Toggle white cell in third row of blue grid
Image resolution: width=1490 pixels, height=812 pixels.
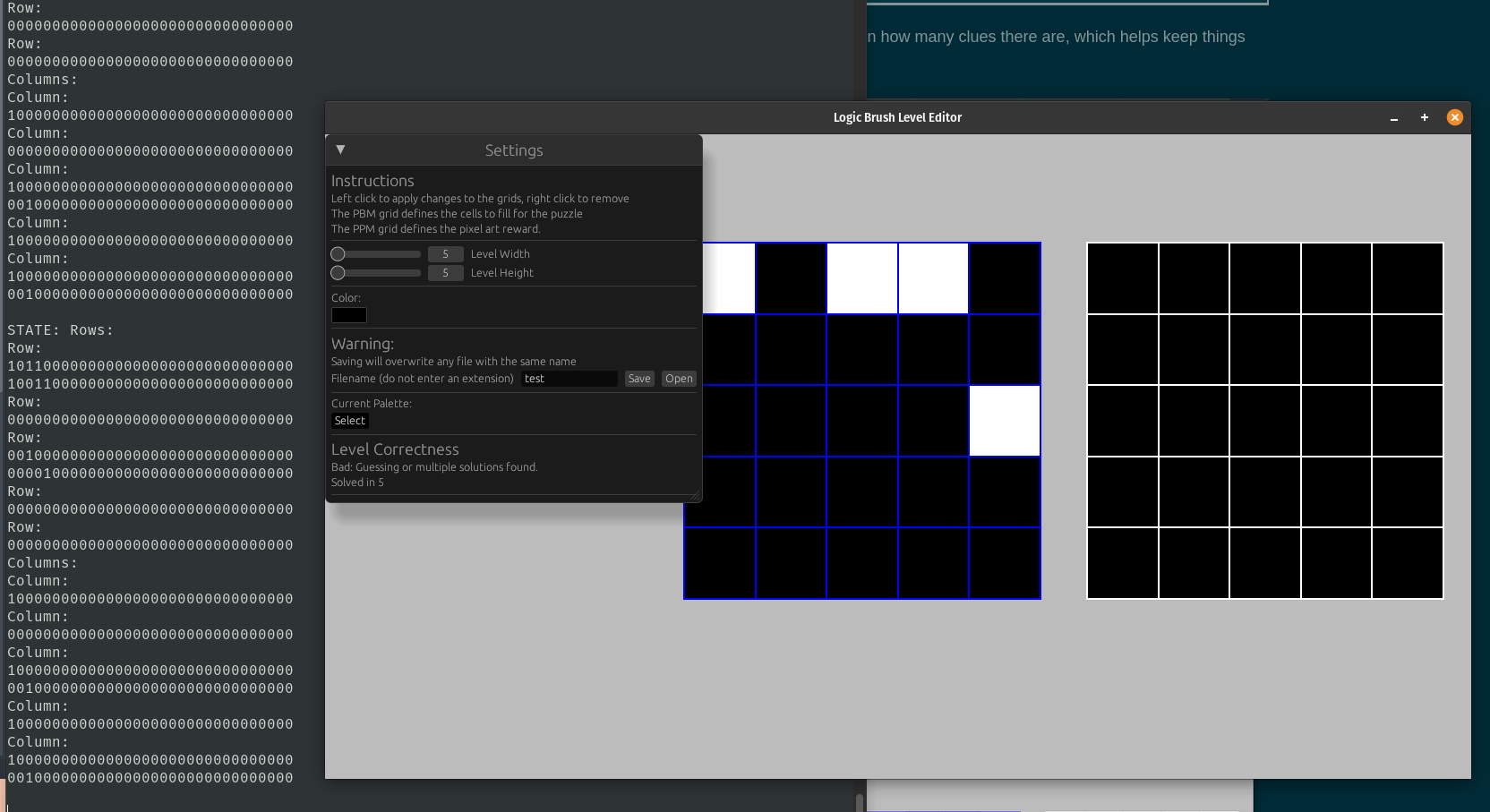(x=1005, y=421)
